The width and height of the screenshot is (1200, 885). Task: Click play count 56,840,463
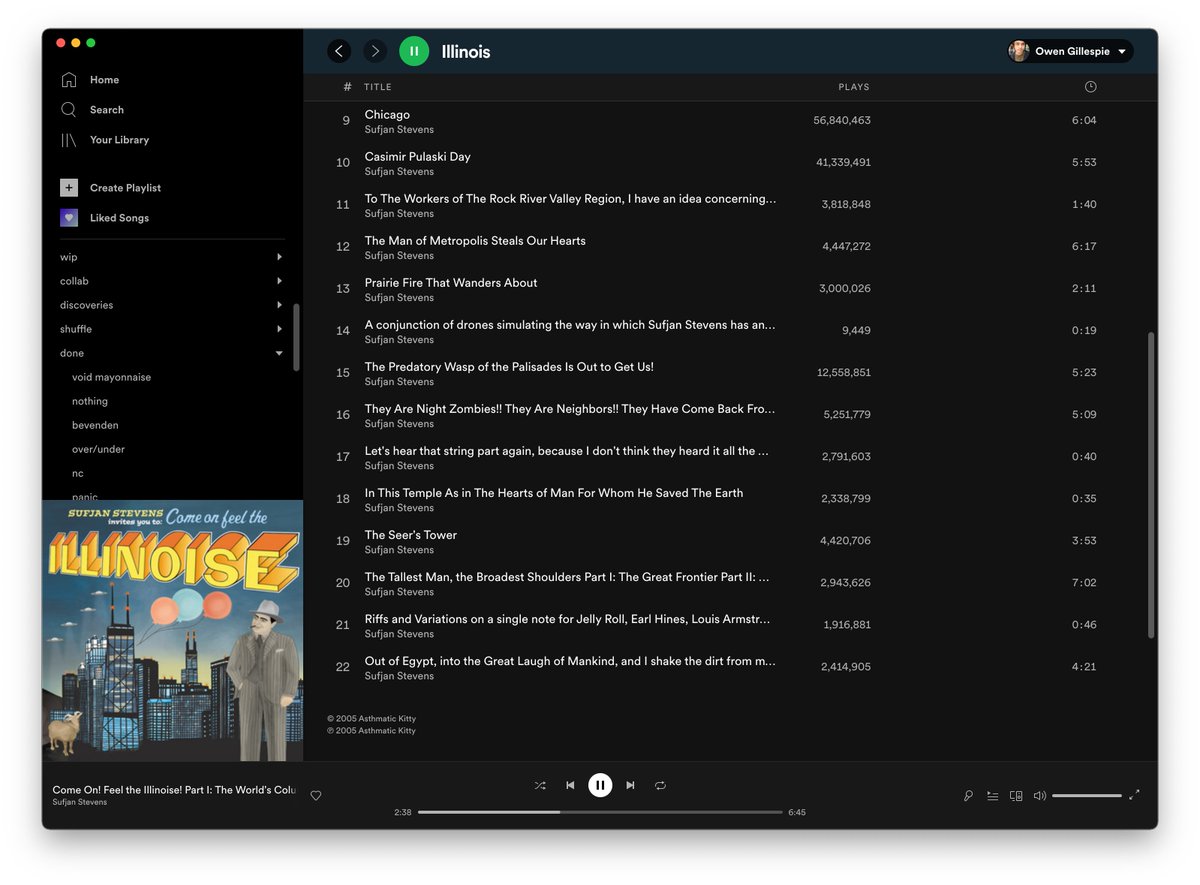point(842,120)
